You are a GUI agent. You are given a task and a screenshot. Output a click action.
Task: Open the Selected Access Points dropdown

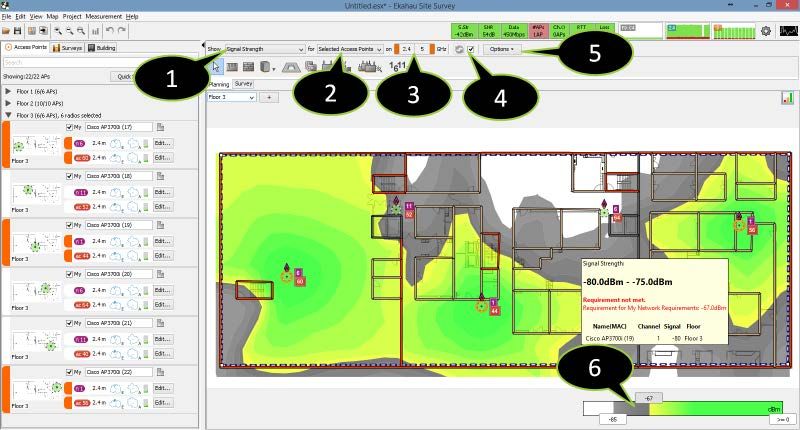coord(349,49)
